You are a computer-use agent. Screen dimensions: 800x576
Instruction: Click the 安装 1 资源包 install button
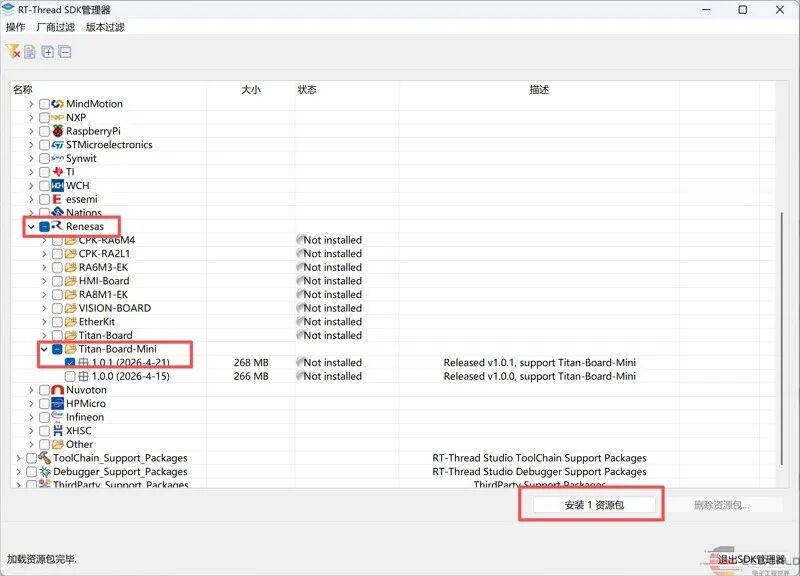[594, 505]
